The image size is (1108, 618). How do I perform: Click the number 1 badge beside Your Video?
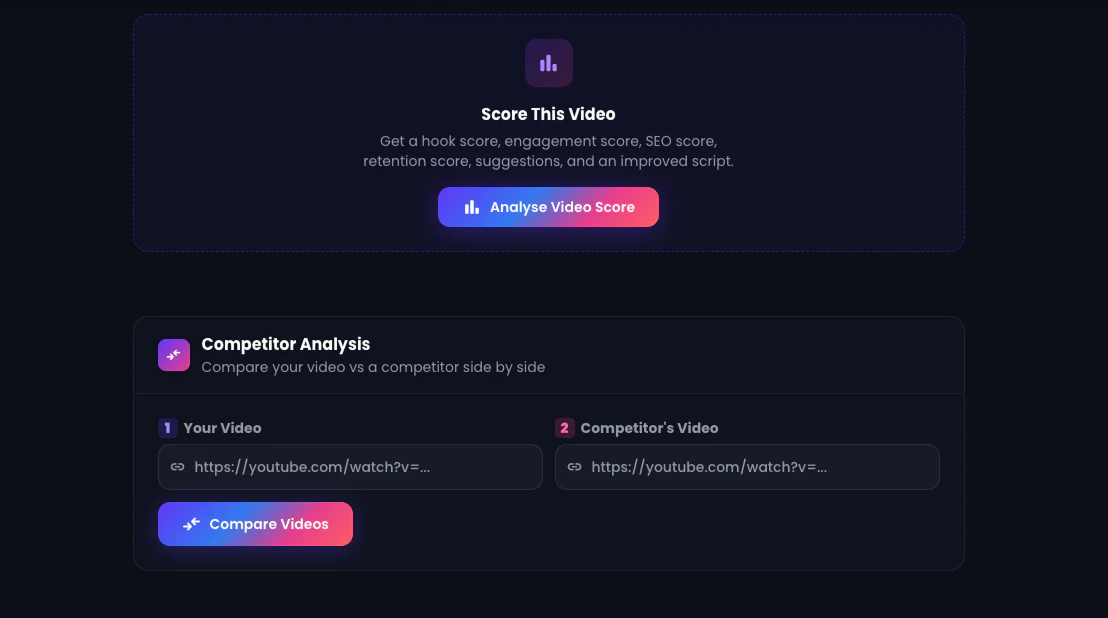[x=167, y=428]
